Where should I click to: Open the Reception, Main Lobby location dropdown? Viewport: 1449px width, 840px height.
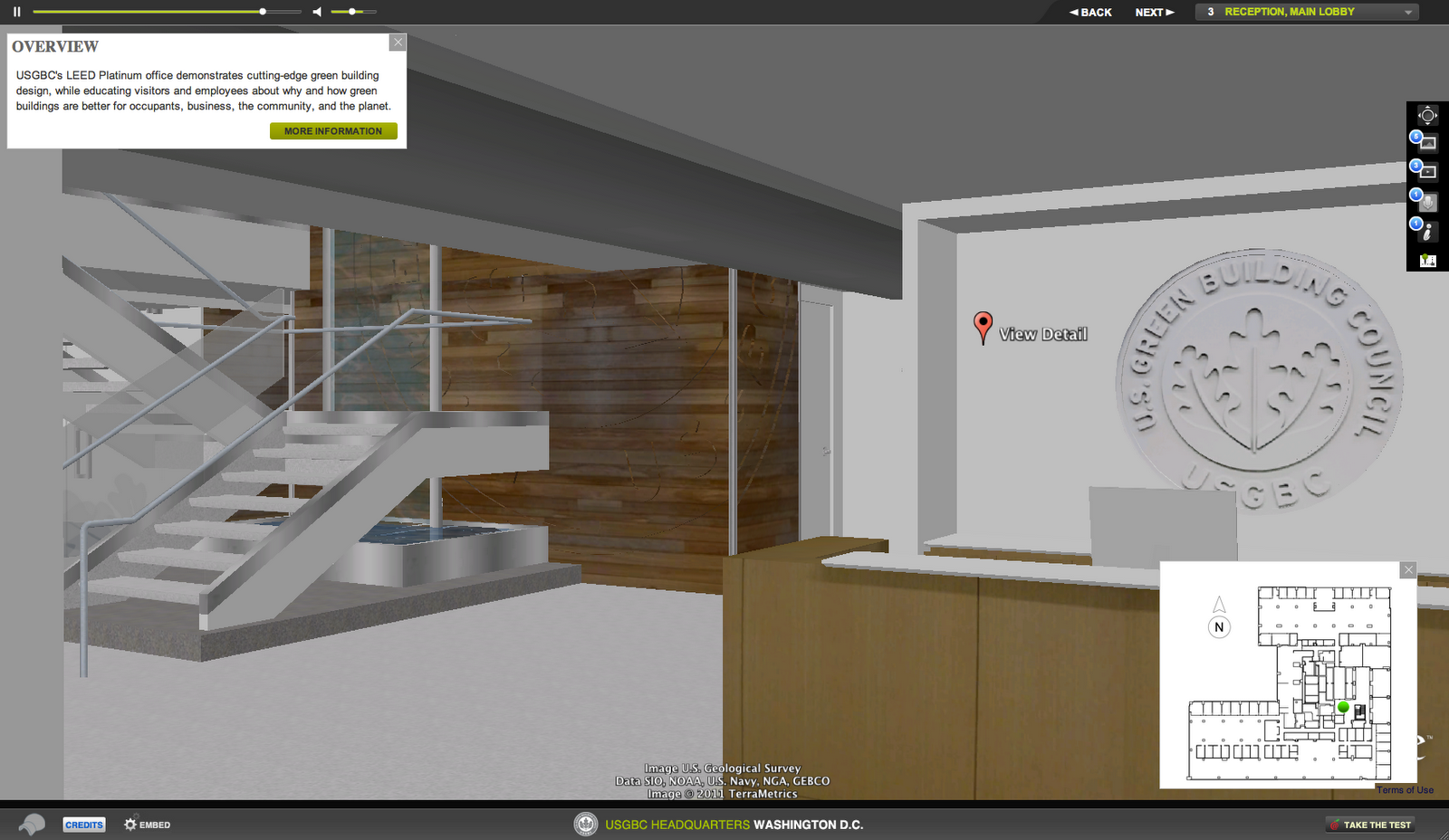pyautogui.click(x=1307, y=12)
